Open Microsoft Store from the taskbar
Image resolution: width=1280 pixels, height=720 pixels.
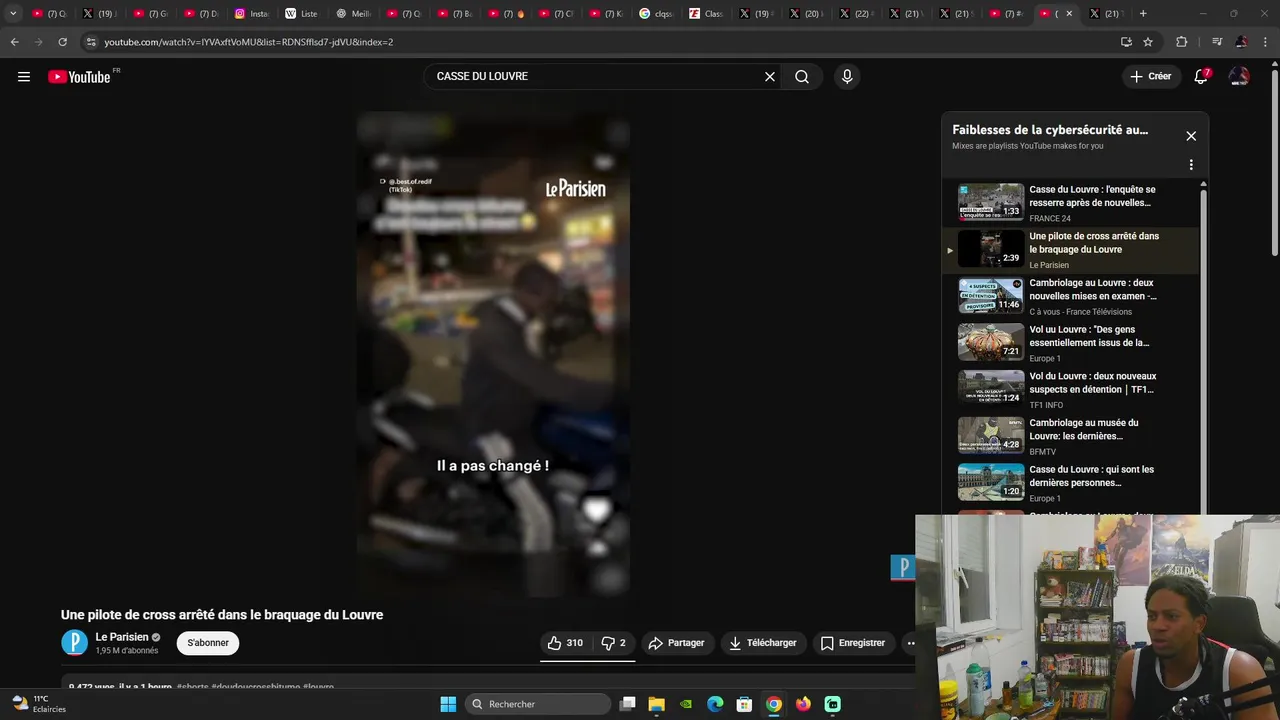tap(744, 704)
